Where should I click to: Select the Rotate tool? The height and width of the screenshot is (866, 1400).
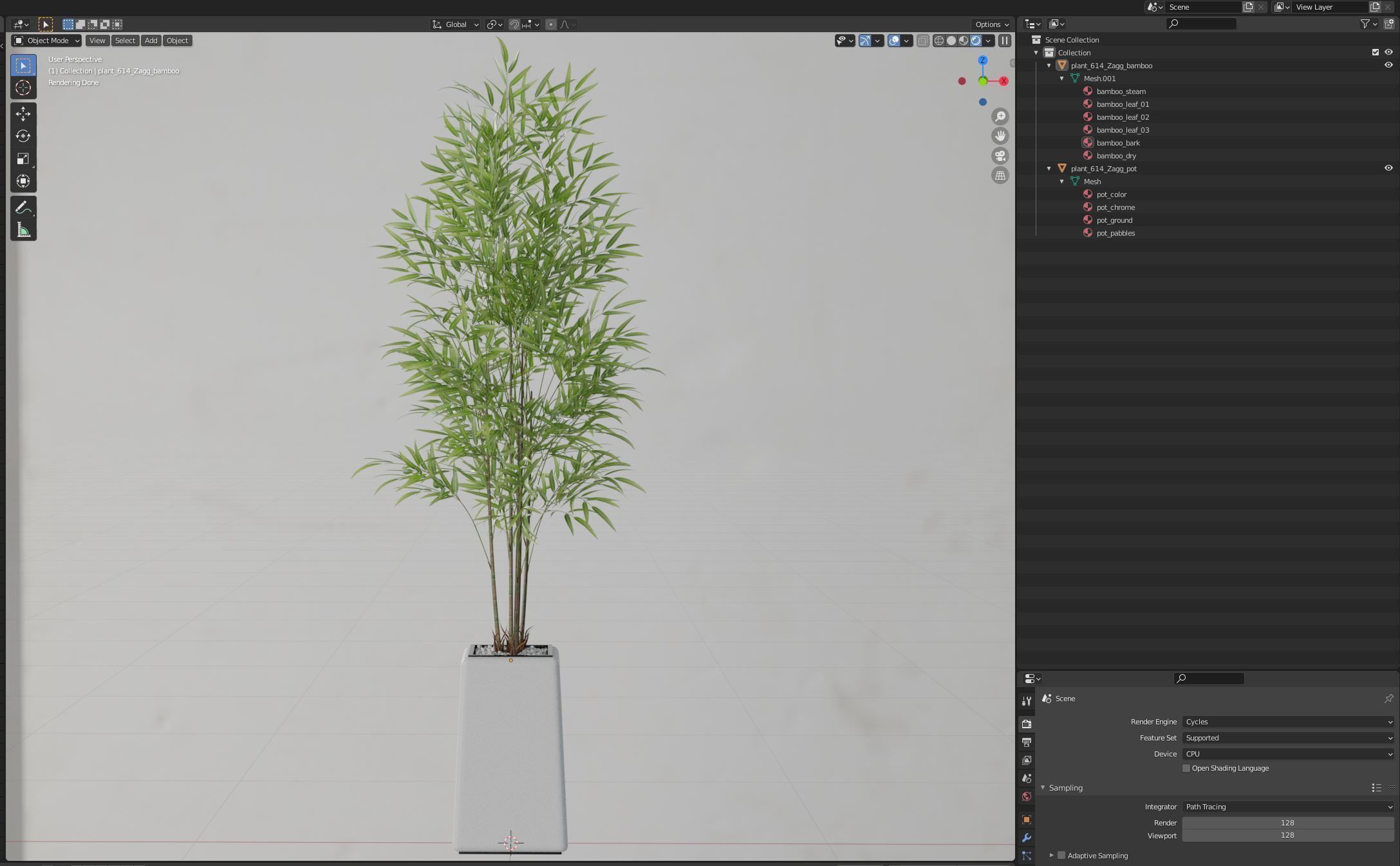pyautogui.click(x=23, y=136)
